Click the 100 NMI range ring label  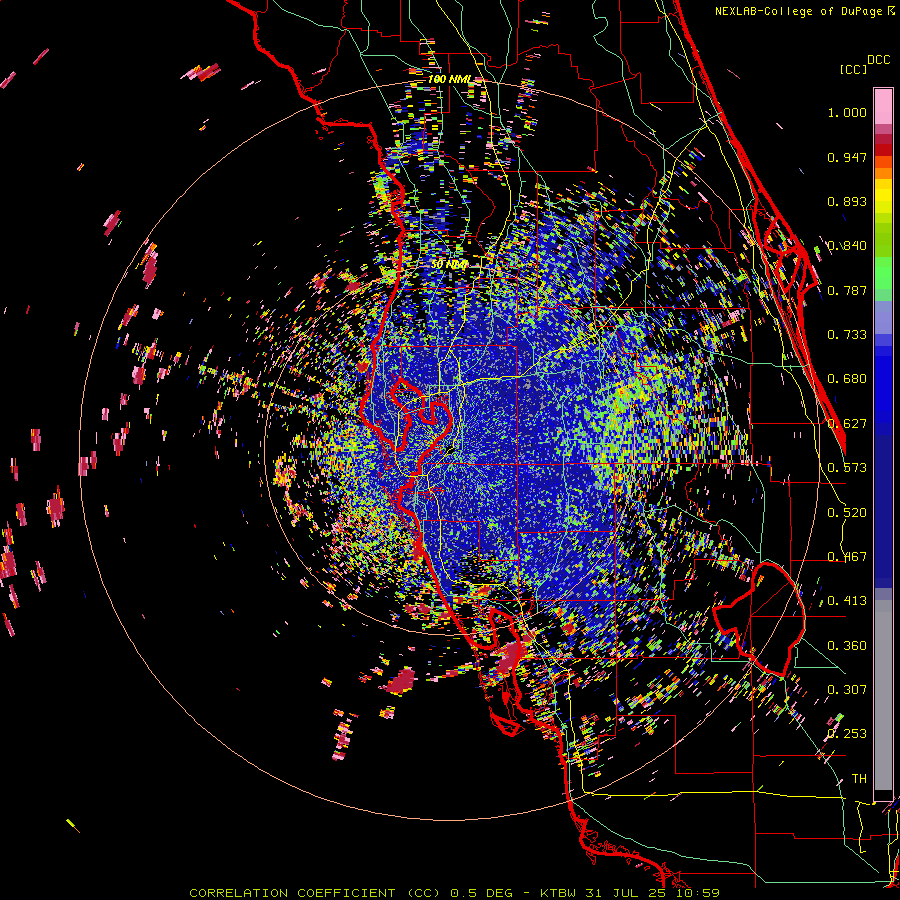(449, 79)
